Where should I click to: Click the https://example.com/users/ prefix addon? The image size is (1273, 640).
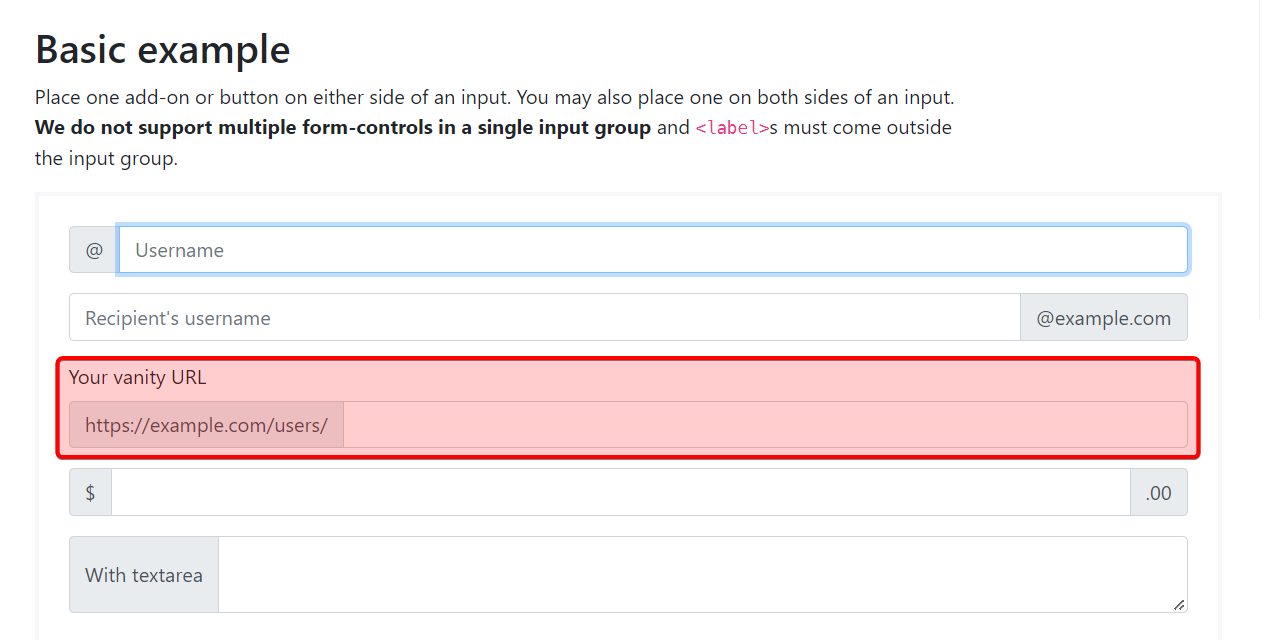(206, 425)
